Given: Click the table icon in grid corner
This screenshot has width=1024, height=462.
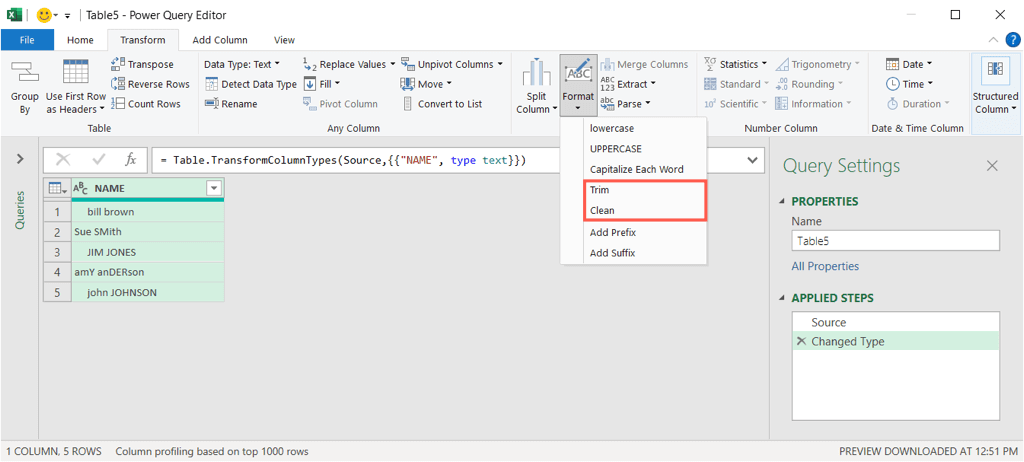Looking at the screenshot, I should point(58,188).
